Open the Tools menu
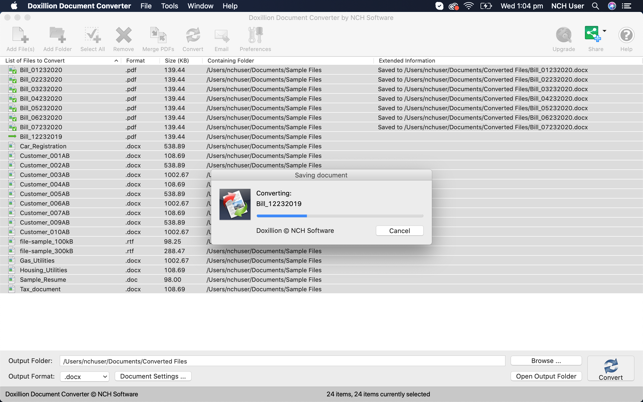The width and height of the screenshot is (643, 402). pos(169,6)
